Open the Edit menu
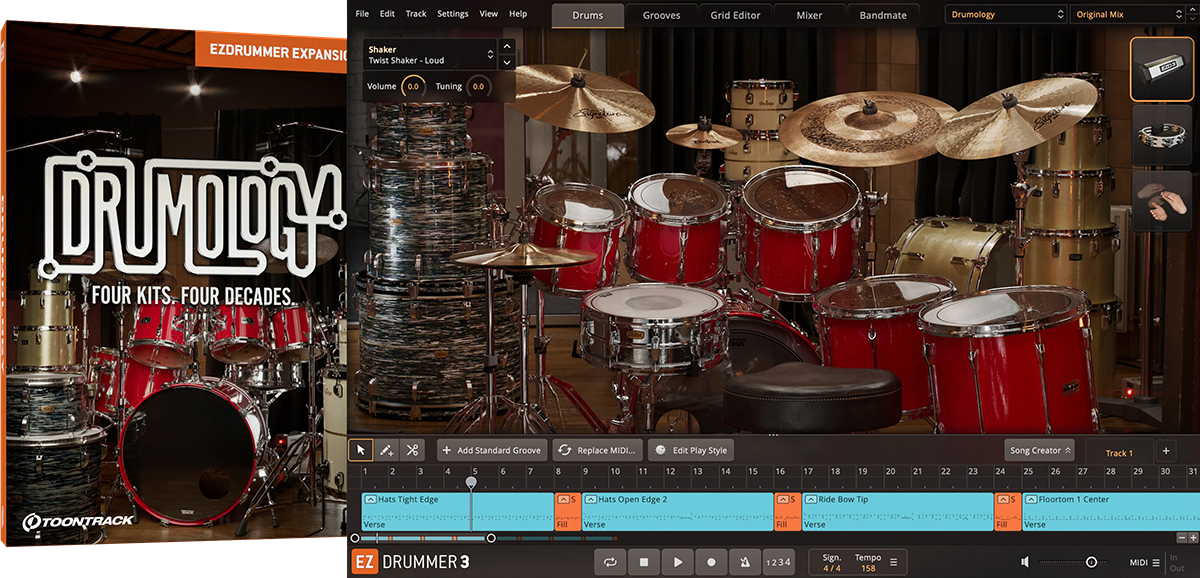Screen dimensions: 1200x578 click(387, 14)
